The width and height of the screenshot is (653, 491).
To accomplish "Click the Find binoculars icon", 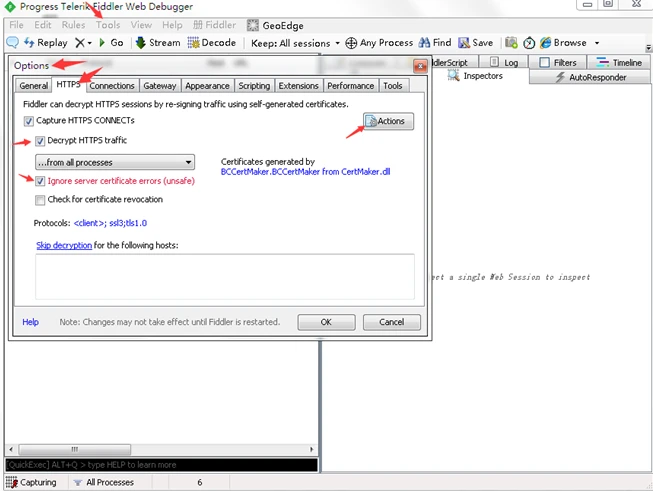I will point(424,42).
